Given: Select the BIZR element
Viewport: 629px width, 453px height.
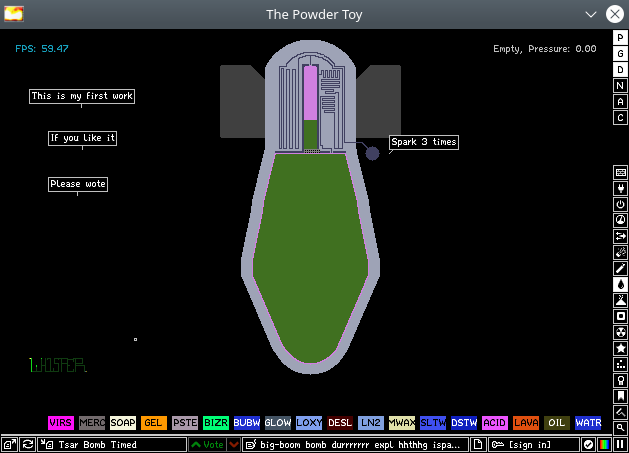Looking at the screenshot, I should click(x=216, y=423).
